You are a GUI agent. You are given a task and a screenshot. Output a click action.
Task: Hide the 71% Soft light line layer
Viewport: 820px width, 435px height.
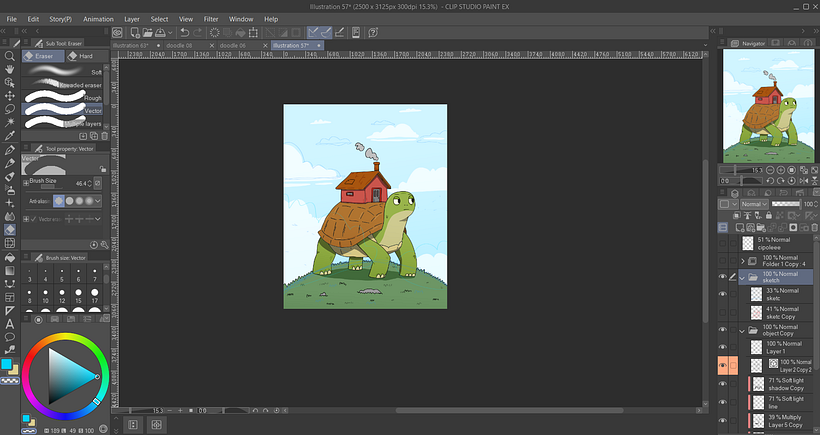coord(722,402)
